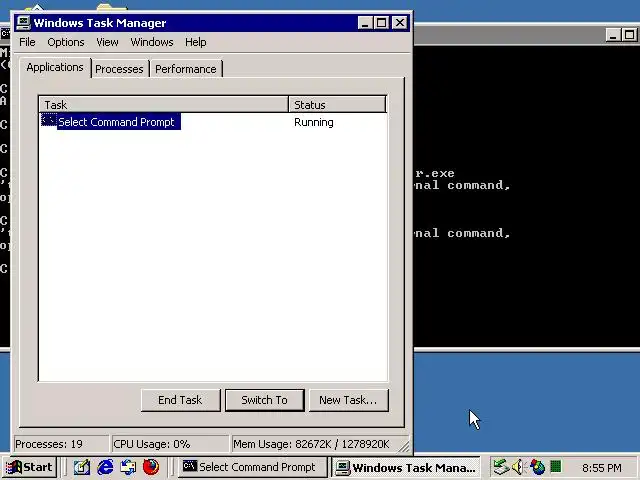
Task: Open the Help menu
Action: point(196,42)
